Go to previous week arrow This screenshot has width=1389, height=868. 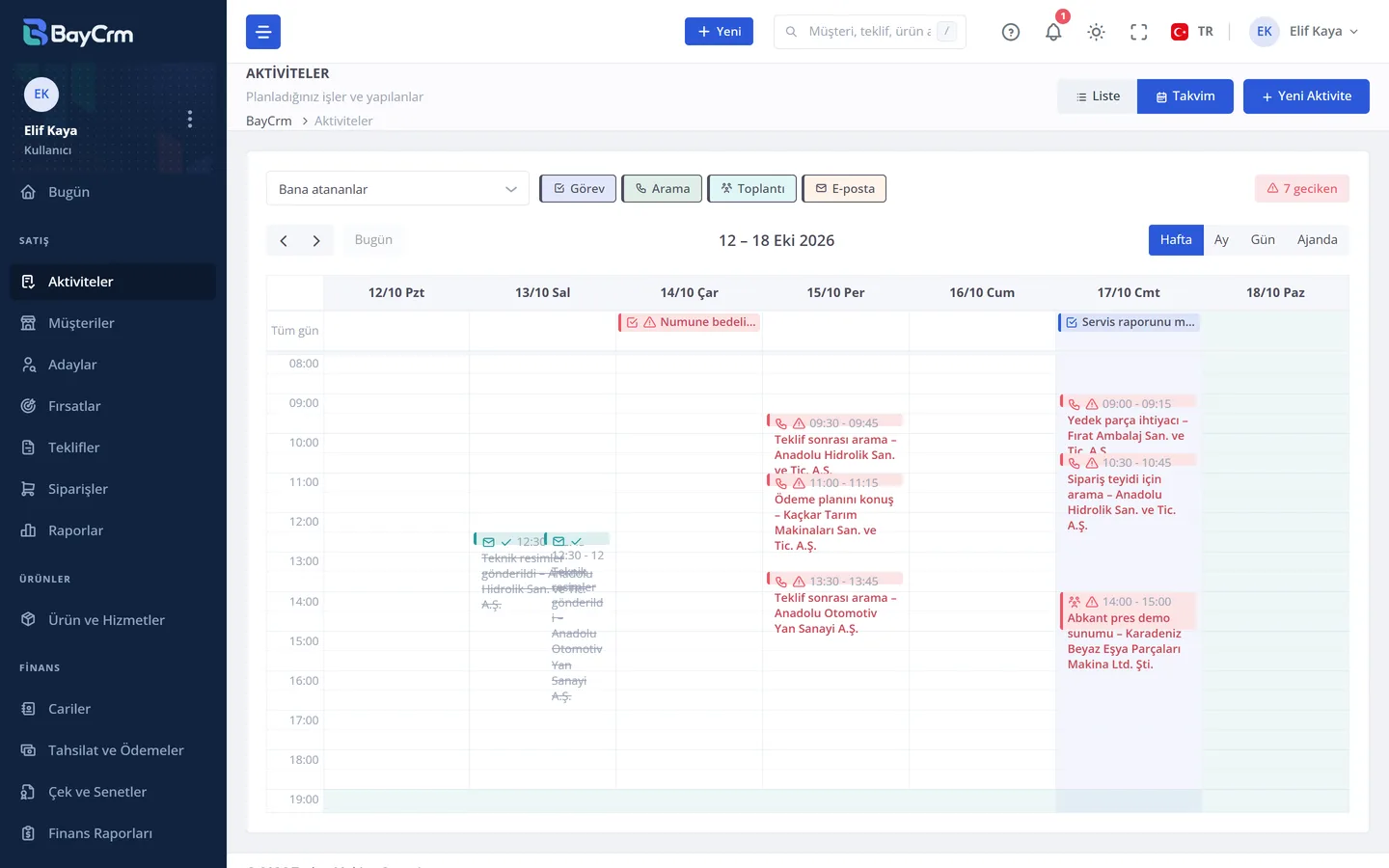(x=284, y=241)
